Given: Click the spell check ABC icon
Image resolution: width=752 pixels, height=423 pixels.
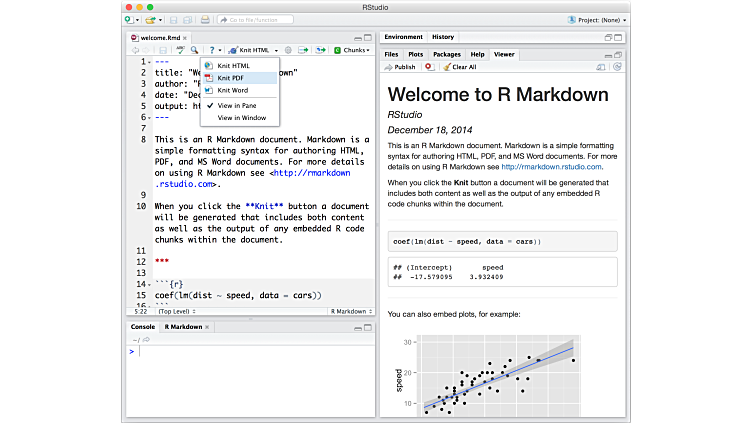Looking at the screenshot, I should pos(179,50).
